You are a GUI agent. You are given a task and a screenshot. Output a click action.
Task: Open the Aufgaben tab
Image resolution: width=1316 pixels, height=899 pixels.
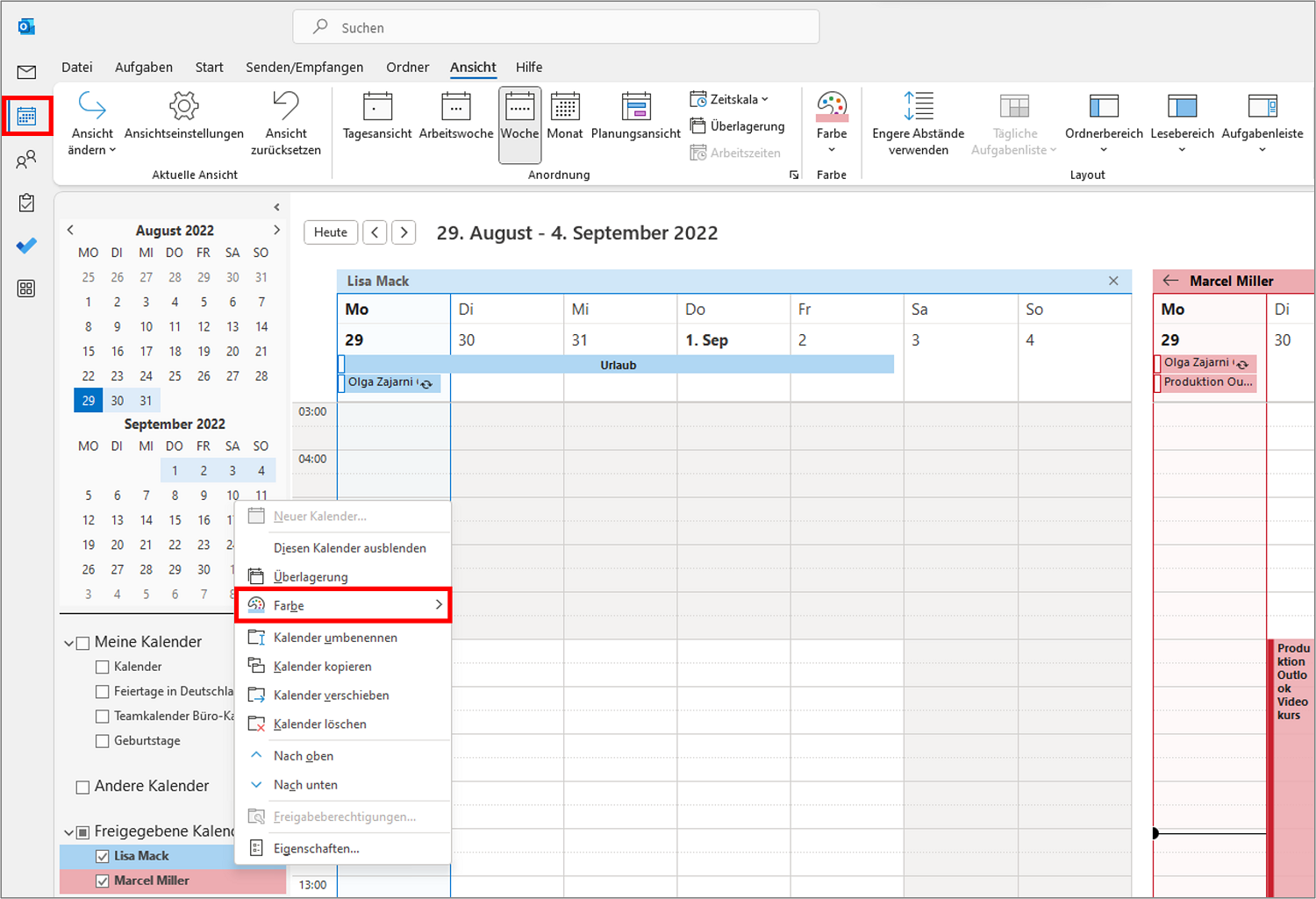pos(144,68)
